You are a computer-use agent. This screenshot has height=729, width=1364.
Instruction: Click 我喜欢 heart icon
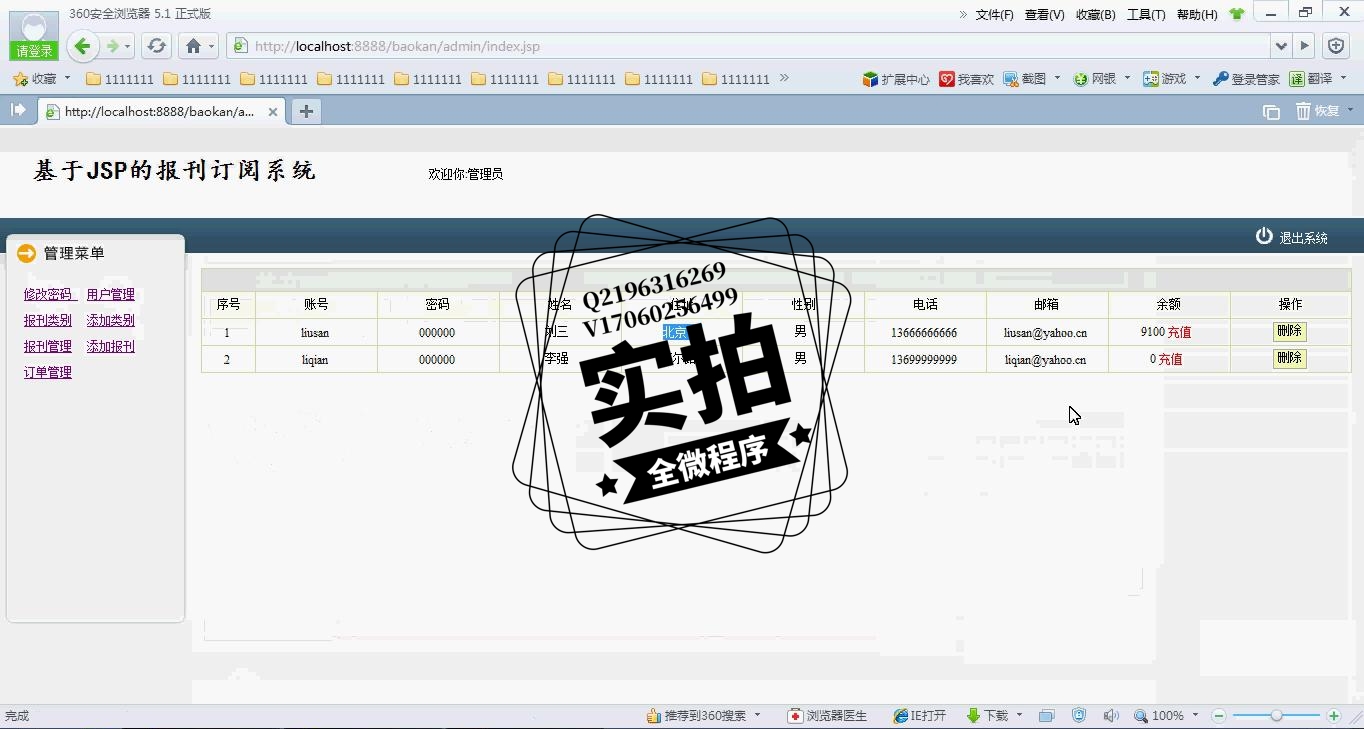pyautogui.click(x=966, y=79)
